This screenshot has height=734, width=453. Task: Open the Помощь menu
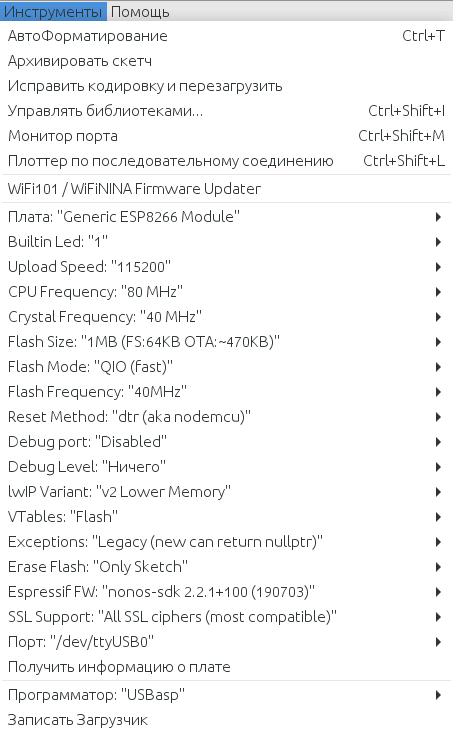click(140, 11)
